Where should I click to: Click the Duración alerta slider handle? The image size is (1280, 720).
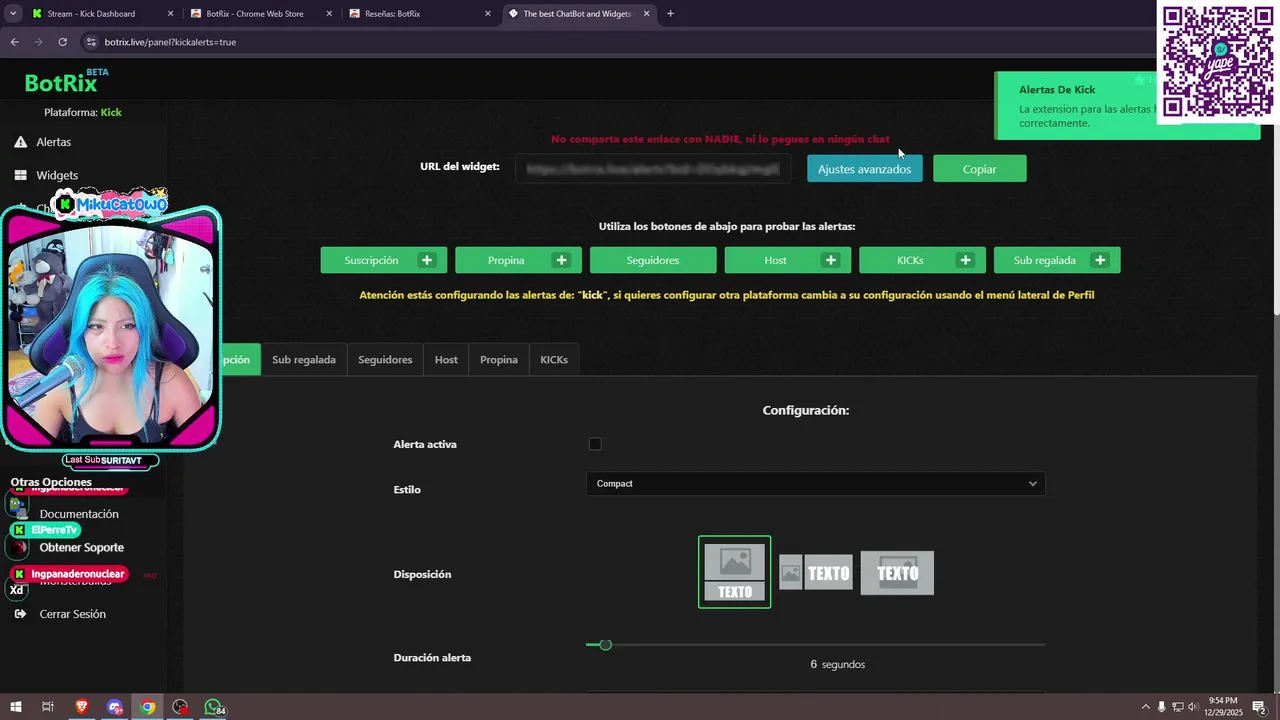(605, 645)
